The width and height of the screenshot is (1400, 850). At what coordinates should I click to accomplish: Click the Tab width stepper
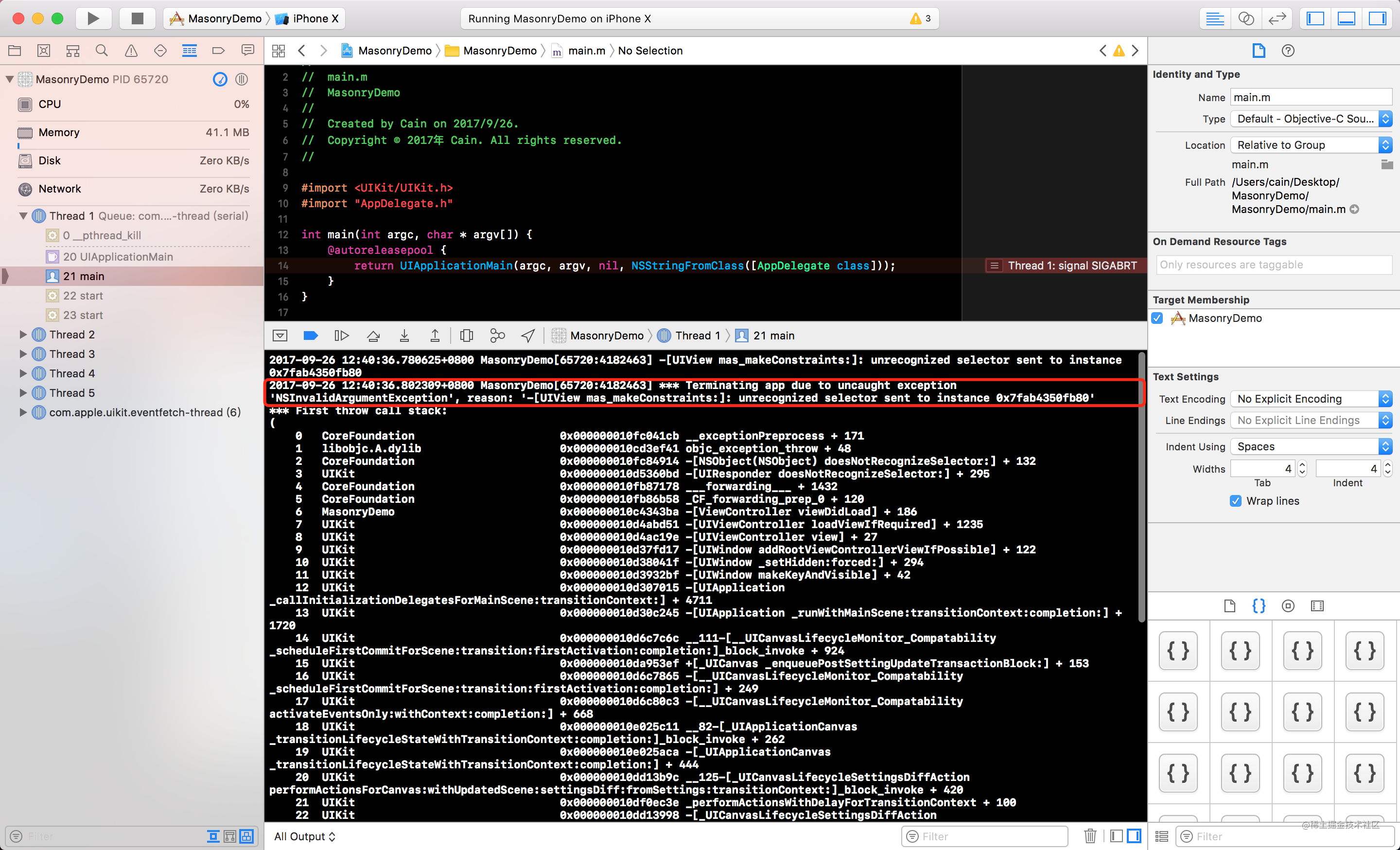[x=1302, y=469]
